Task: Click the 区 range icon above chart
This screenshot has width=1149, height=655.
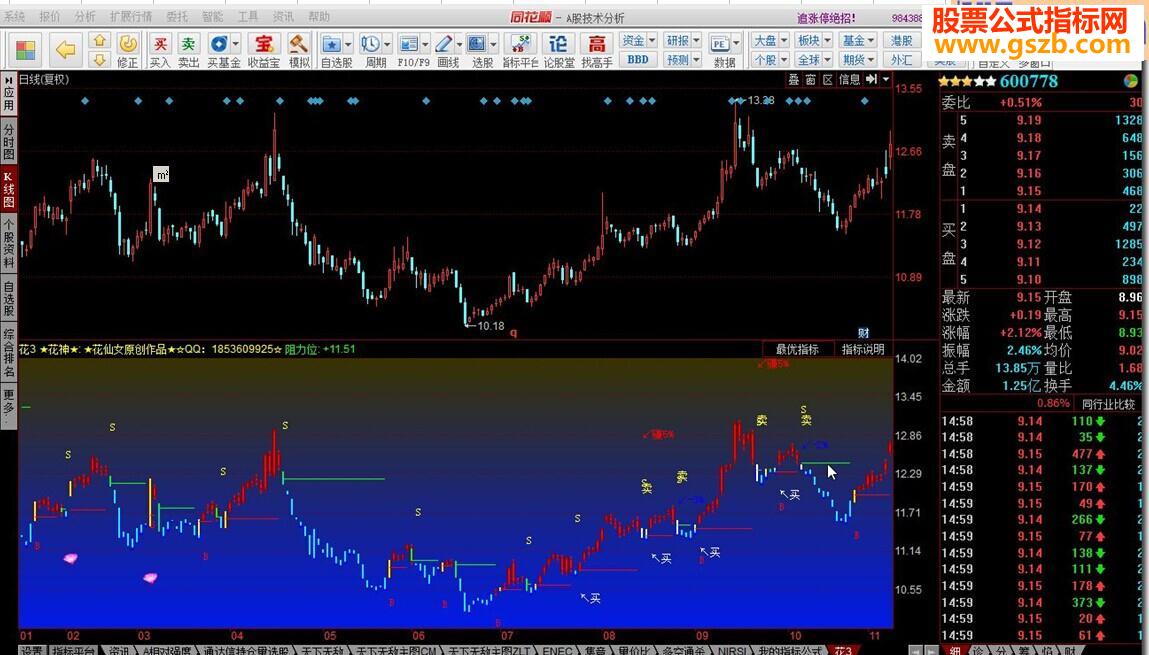Action: (x=828, y=79)
